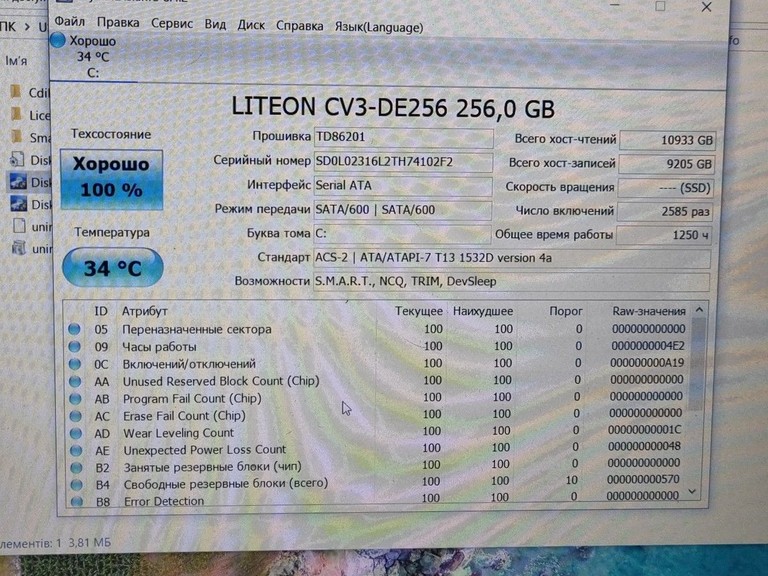768x576 pixels.
Task: Select Program Fail Count (Chip) row
Action: (377, 398)
